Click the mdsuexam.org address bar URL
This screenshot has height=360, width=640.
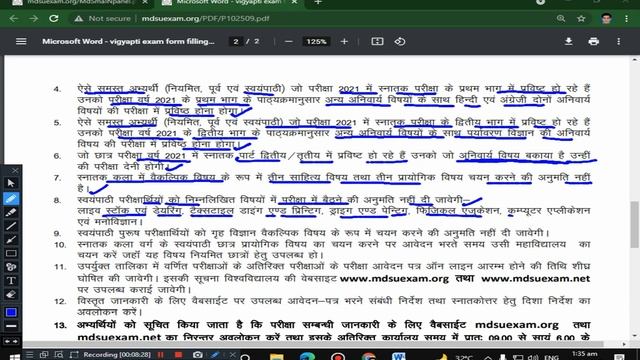click(205, 18)
